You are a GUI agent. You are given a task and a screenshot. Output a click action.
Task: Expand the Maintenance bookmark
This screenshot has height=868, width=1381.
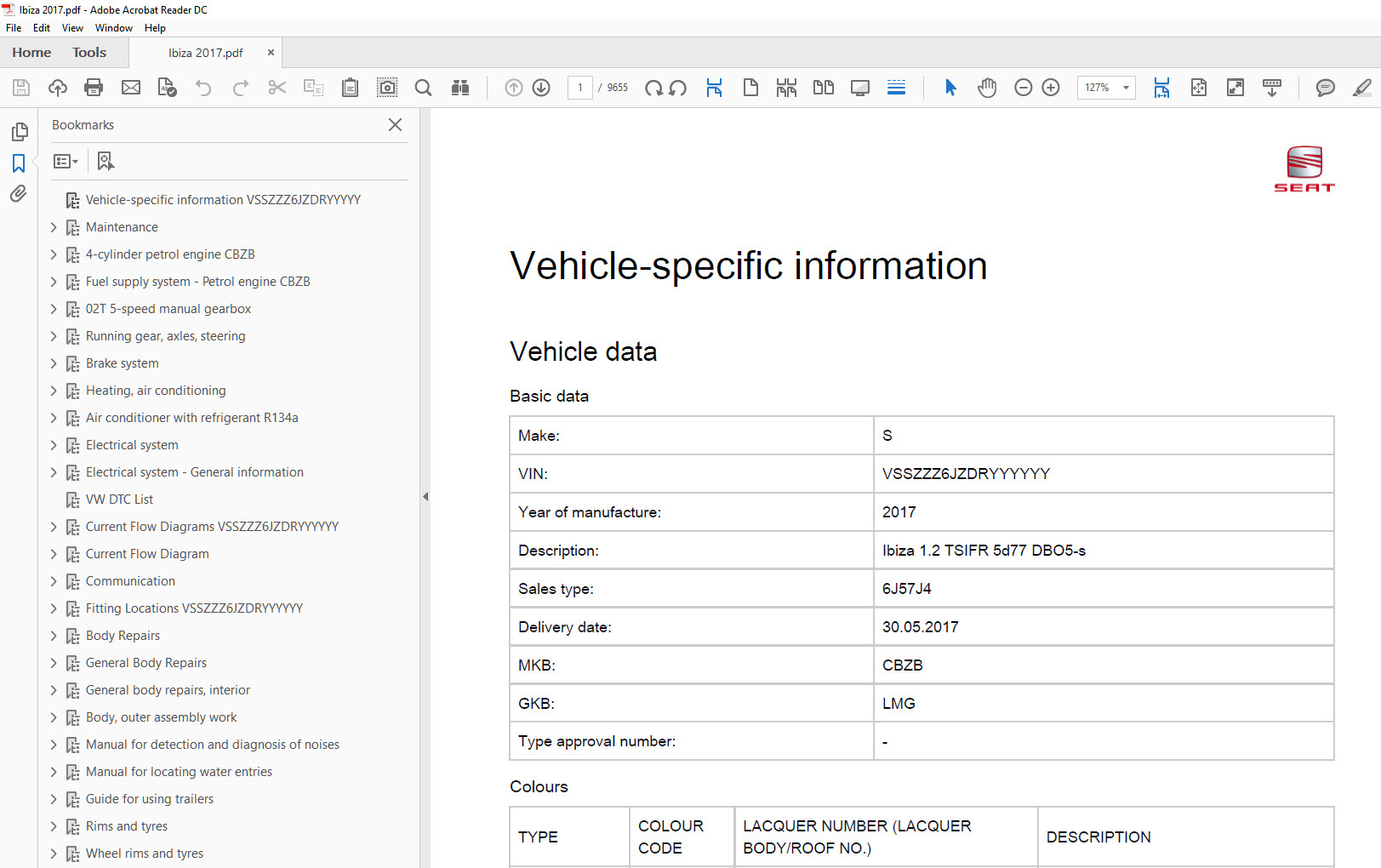54,227
